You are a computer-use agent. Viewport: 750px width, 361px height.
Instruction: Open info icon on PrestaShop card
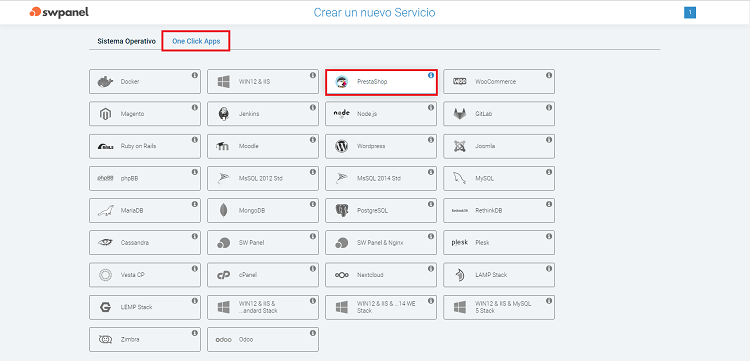point(431,75)
